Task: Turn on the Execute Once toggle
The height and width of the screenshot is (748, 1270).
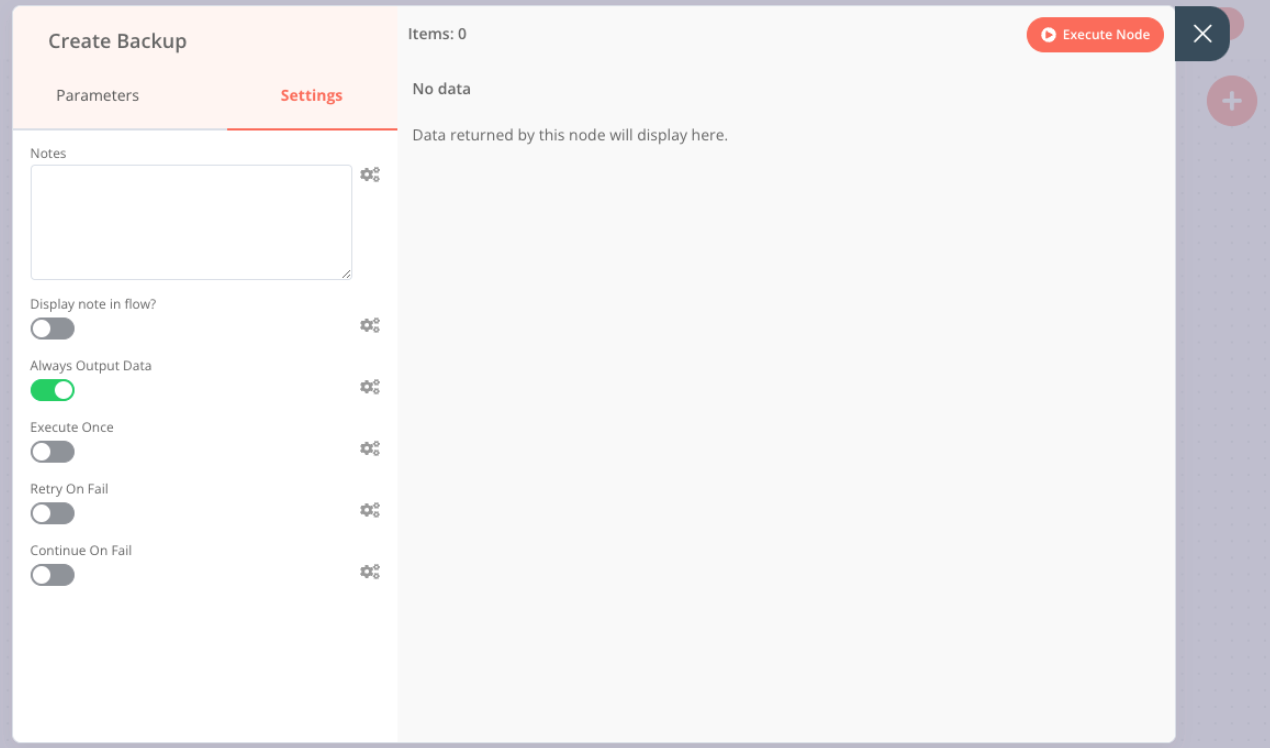Action: click(52, 451)
